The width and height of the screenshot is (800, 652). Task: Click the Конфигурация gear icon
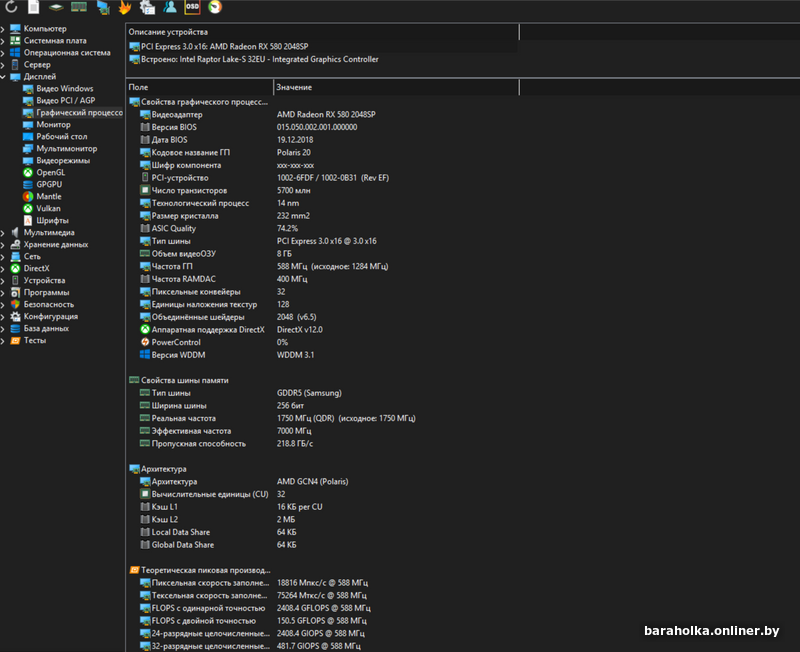coord(15,316)
